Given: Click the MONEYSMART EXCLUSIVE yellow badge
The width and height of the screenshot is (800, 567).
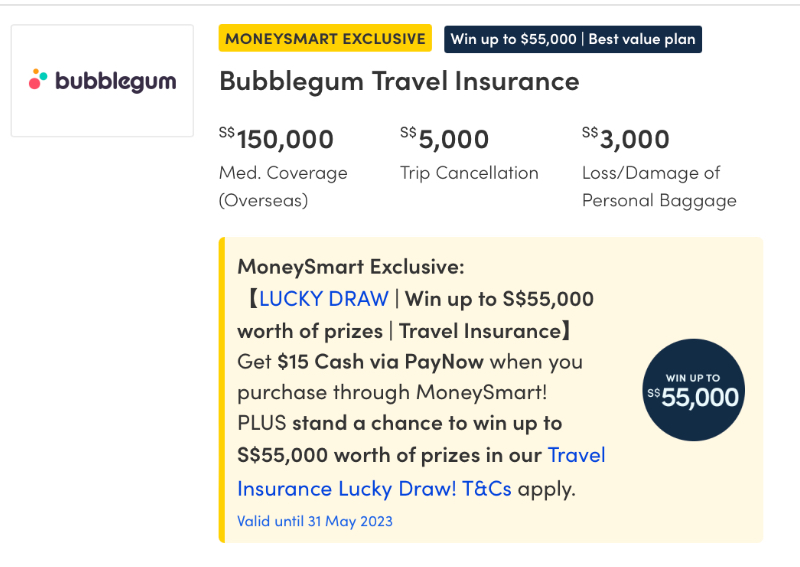Looking at the screenshot, I should 325,39.
